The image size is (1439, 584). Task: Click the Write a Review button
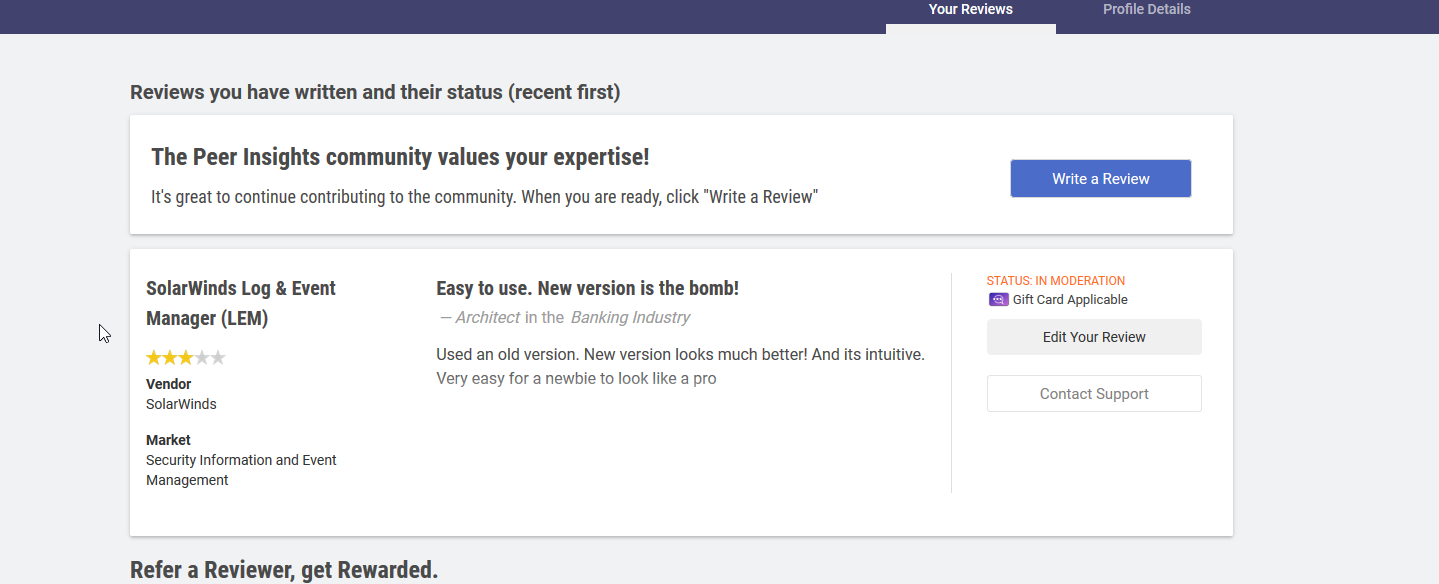click(x=1100, y=179)
